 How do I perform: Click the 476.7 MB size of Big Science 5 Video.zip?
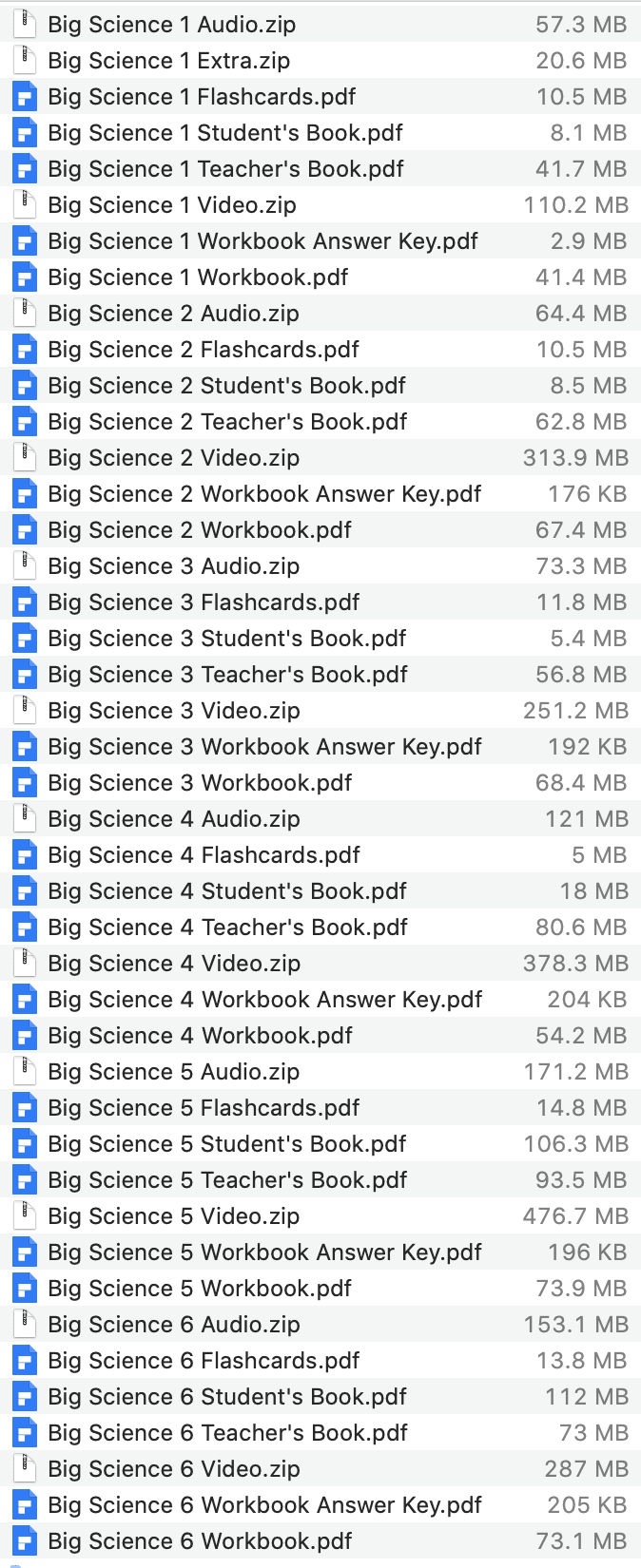pyautogui.click(x=575, y=1216)
